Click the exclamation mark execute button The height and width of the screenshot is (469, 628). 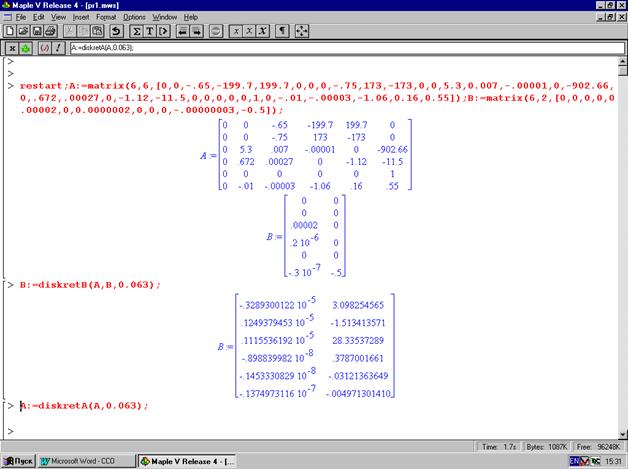(x=59, y=47)
